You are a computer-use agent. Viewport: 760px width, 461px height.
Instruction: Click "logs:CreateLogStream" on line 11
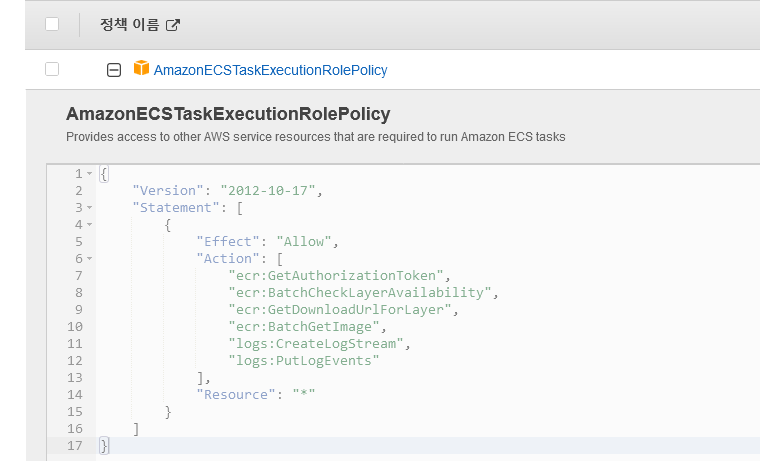tap(316, 343)
